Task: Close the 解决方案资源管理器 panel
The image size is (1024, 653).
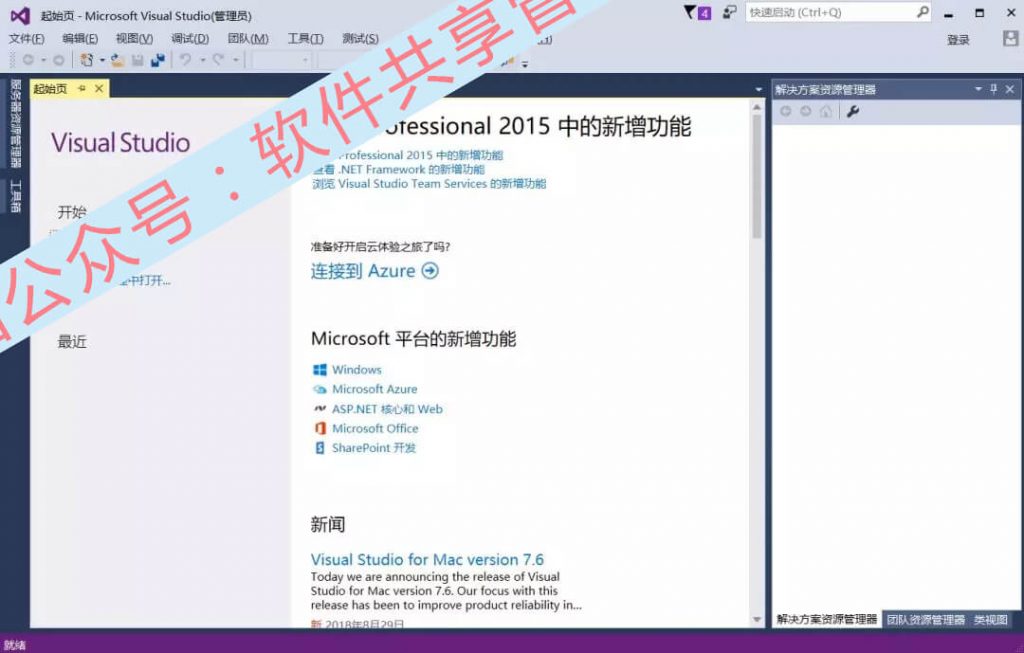Action: click(x=1010, y=89)
